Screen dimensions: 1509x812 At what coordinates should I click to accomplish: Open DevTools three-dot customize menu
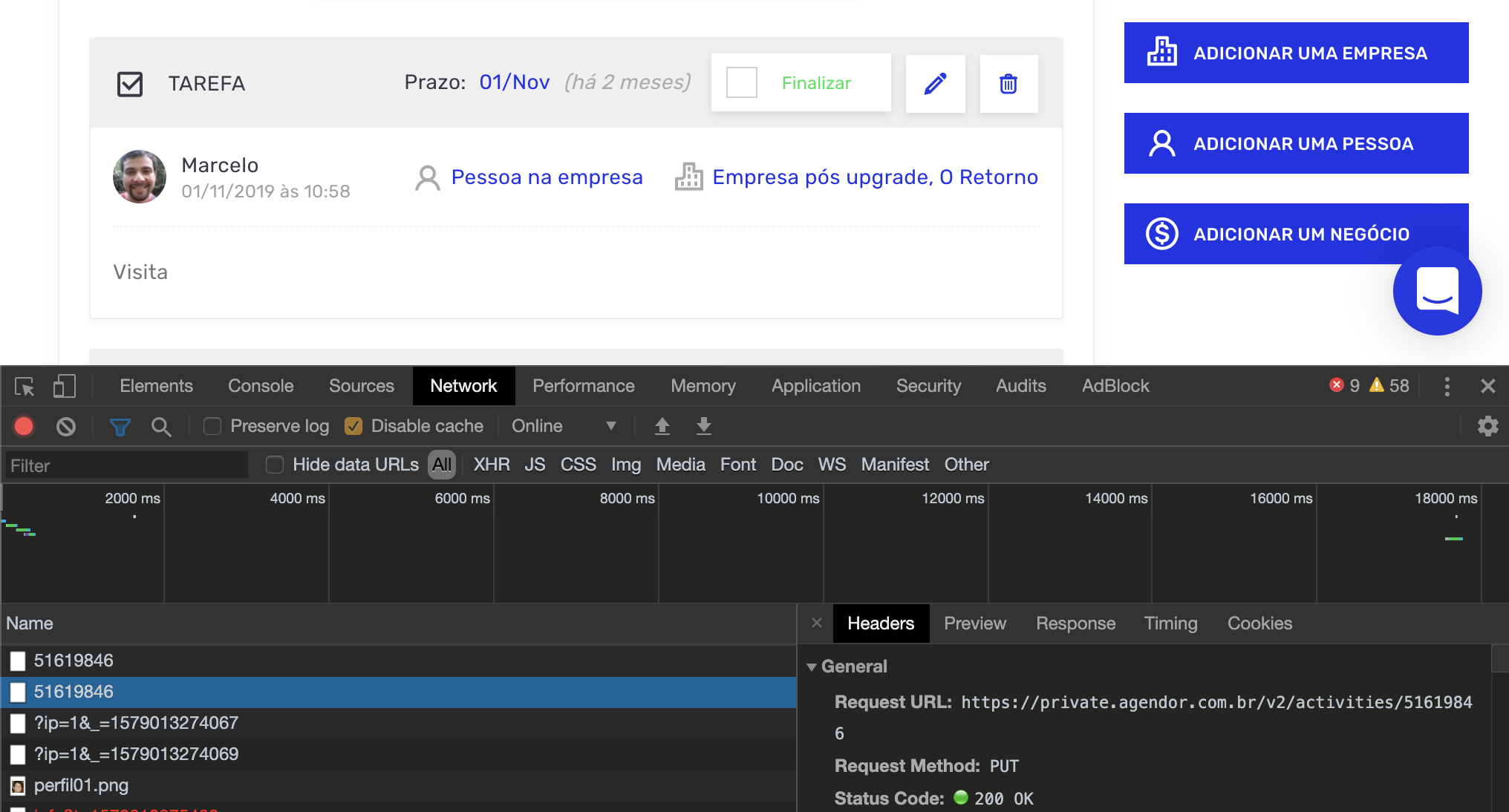pos(1447,386)
